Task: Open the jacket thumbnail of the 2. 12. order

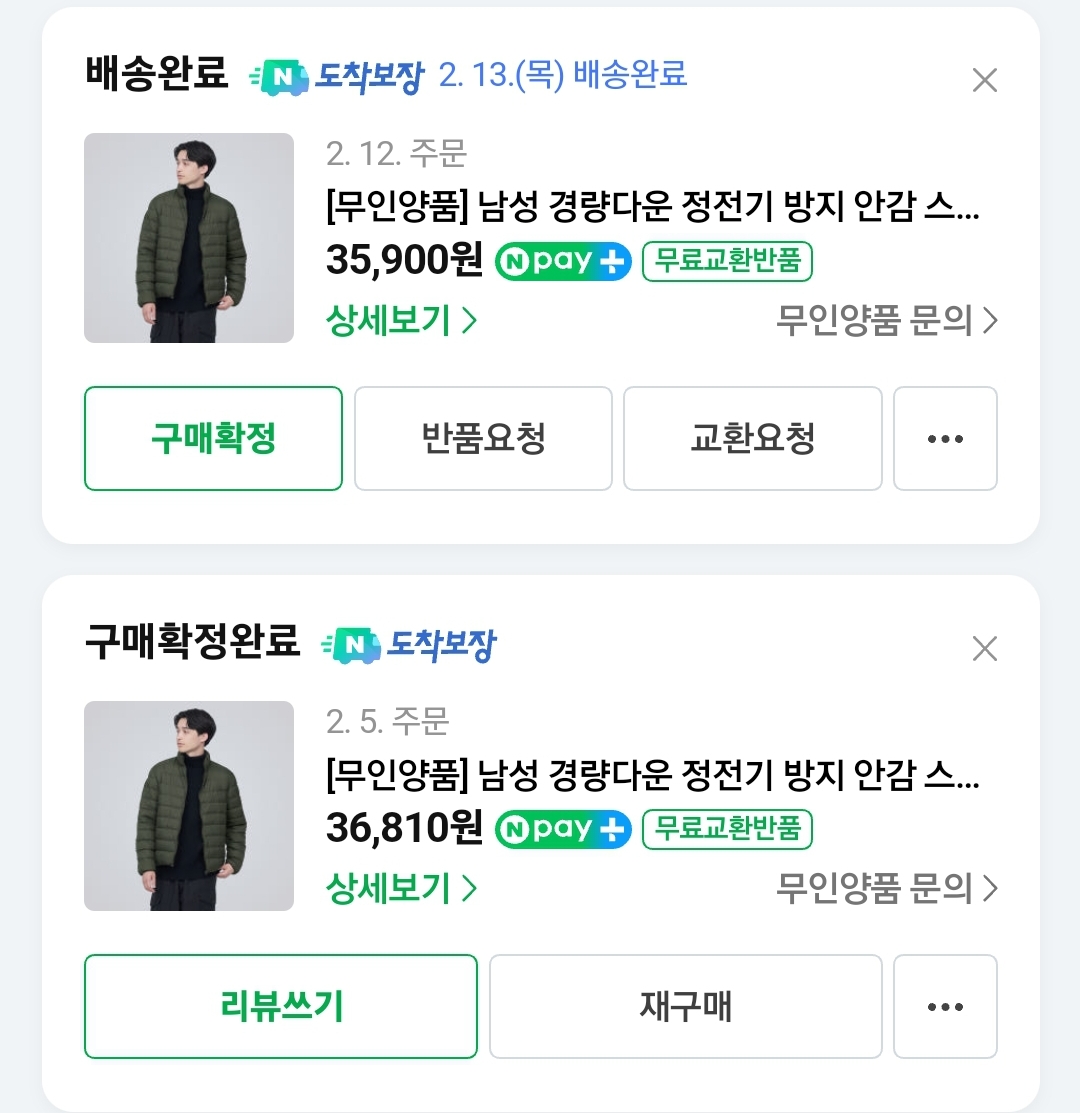Action: (x=189, y=238)
